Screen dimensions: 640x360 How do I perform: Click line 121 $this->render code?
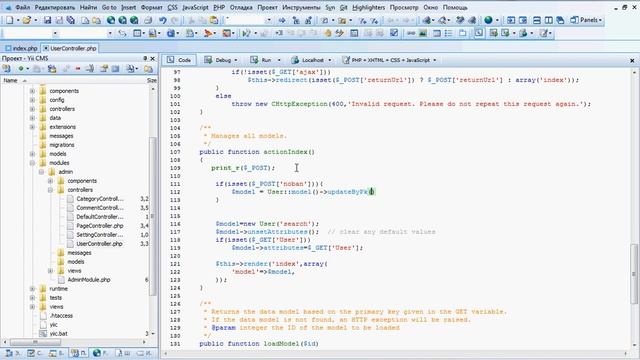coord(271,264)
